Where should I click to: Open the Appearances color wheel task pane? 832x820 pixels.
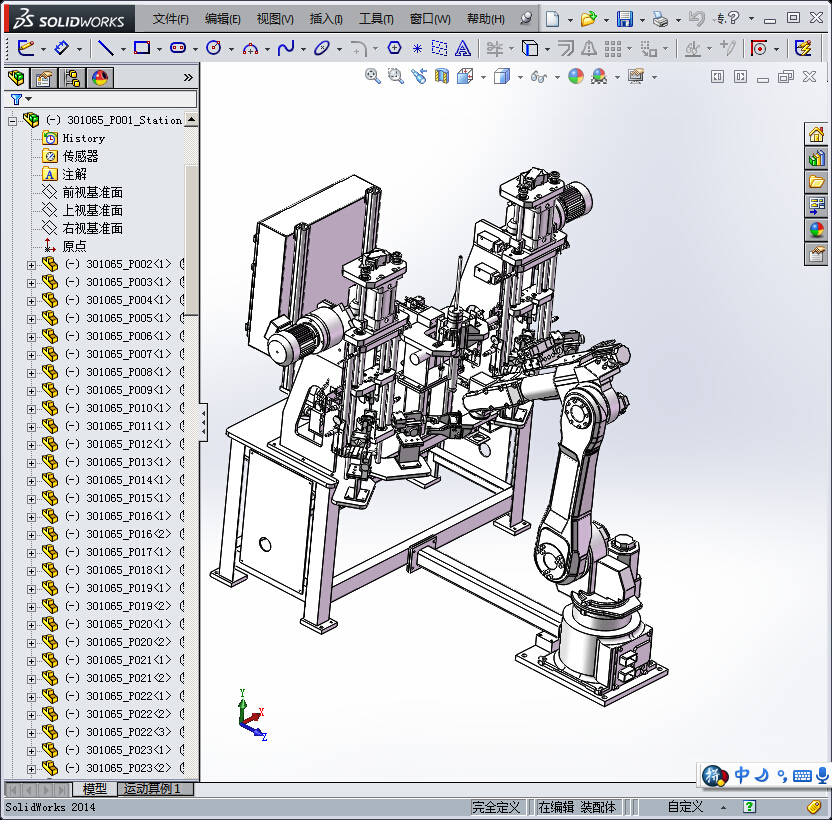(x=817, y=229)
